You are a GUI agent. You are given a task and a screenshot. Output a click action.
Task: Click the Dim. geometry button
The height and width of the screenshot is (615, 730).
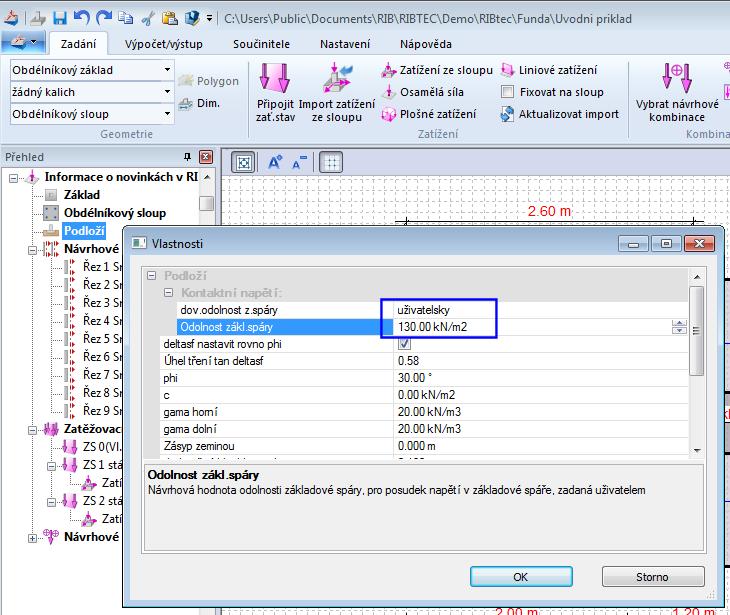[x=199, y=103]
